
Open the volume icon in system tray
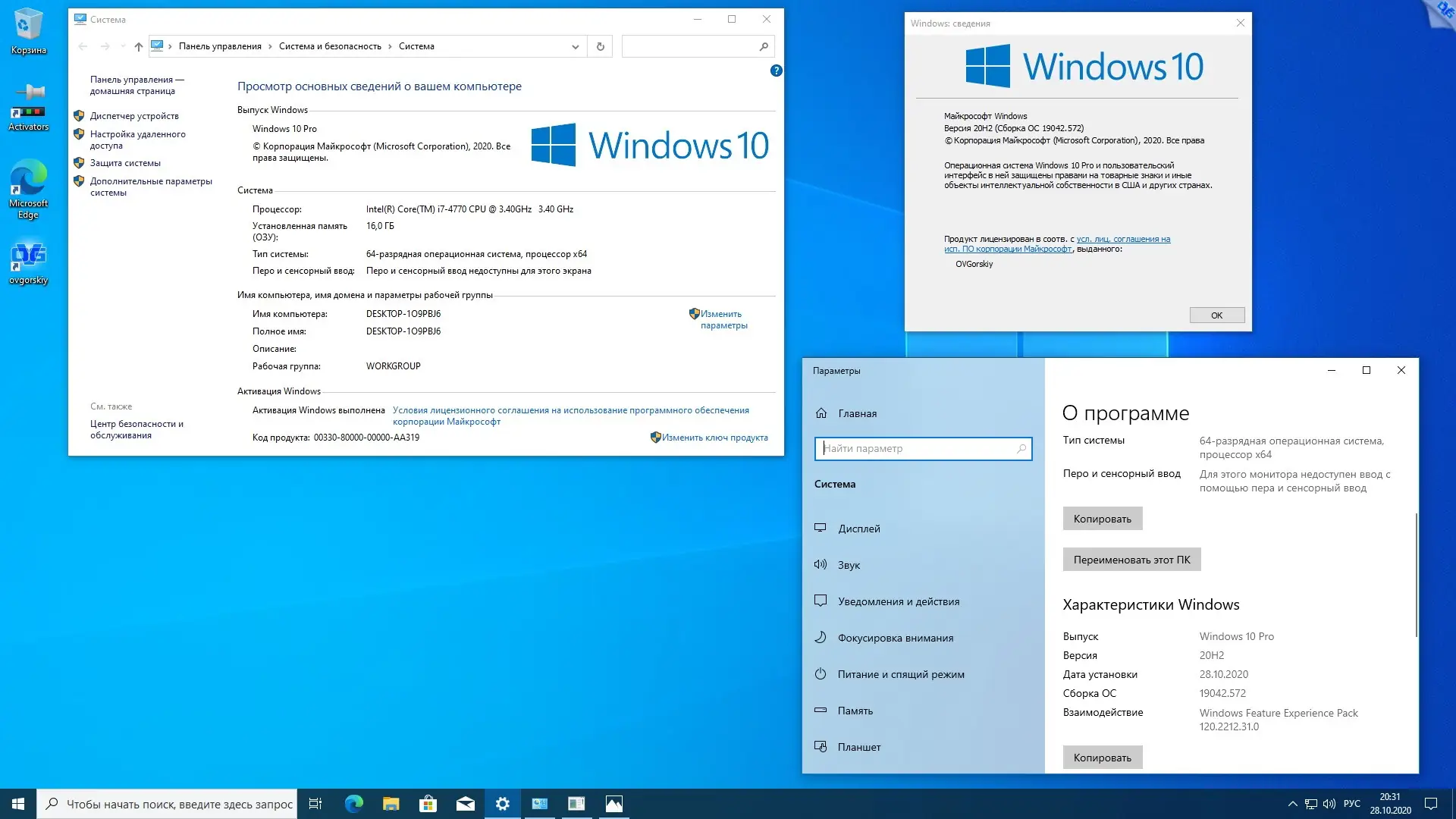coord(1329,804)
